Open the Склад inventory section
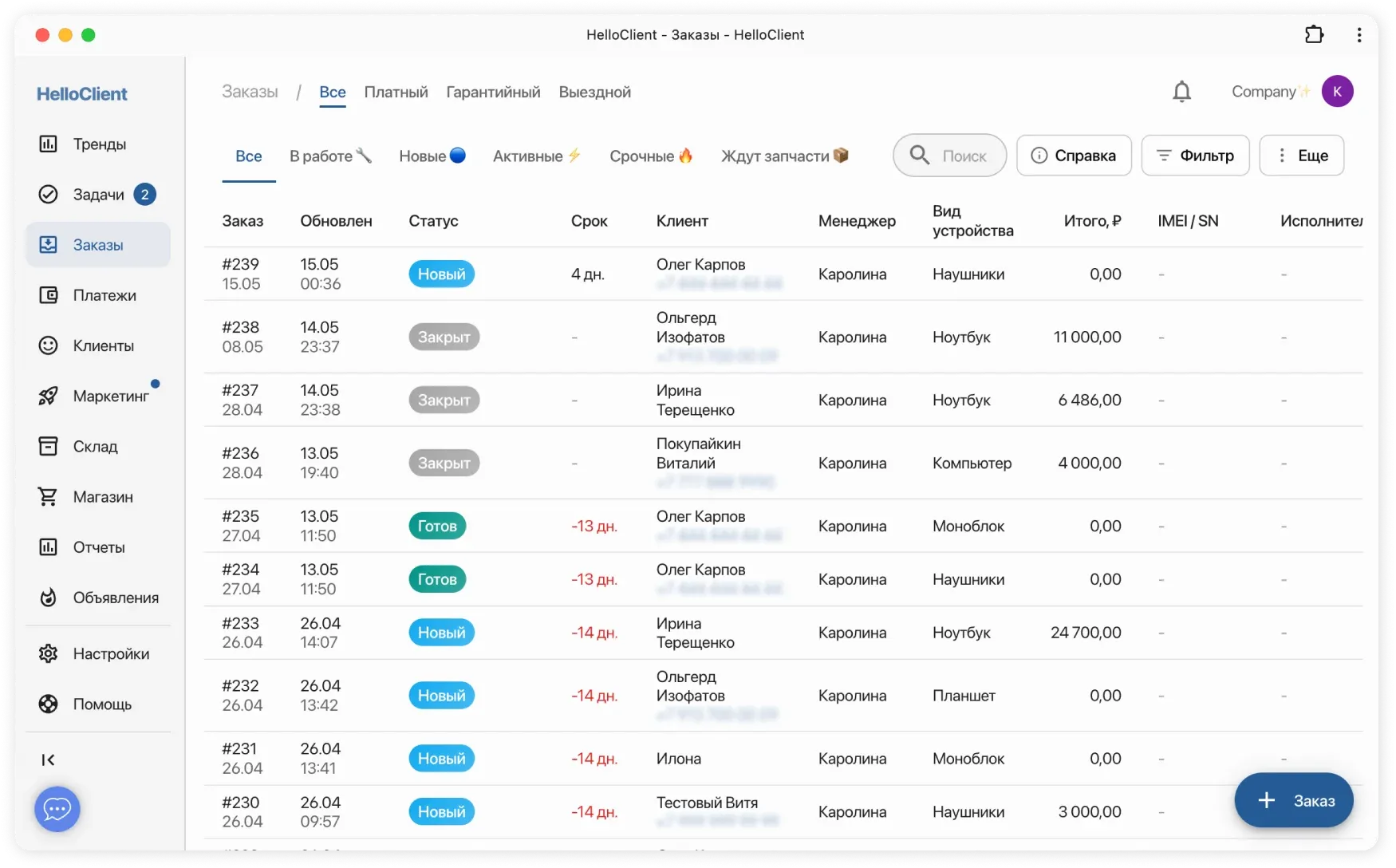Screen dimensions: 1396x868 tap(94, 446)
